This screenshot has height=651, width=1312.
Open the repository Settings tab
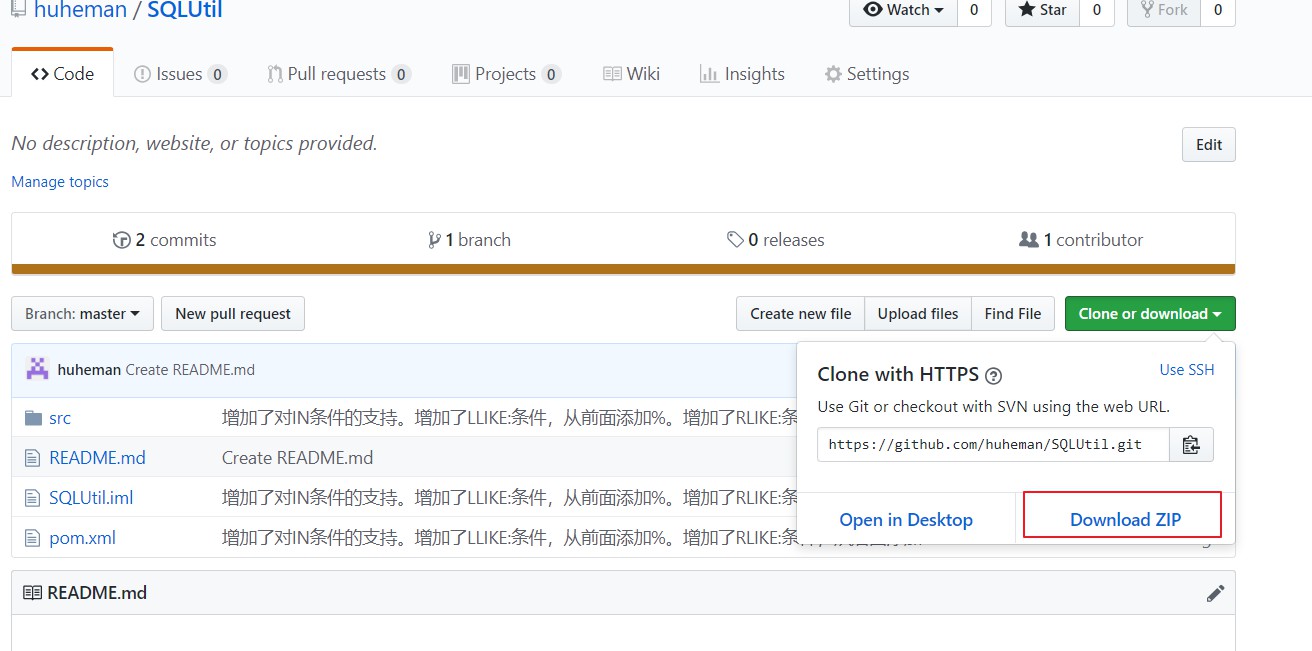pos(867,74)
